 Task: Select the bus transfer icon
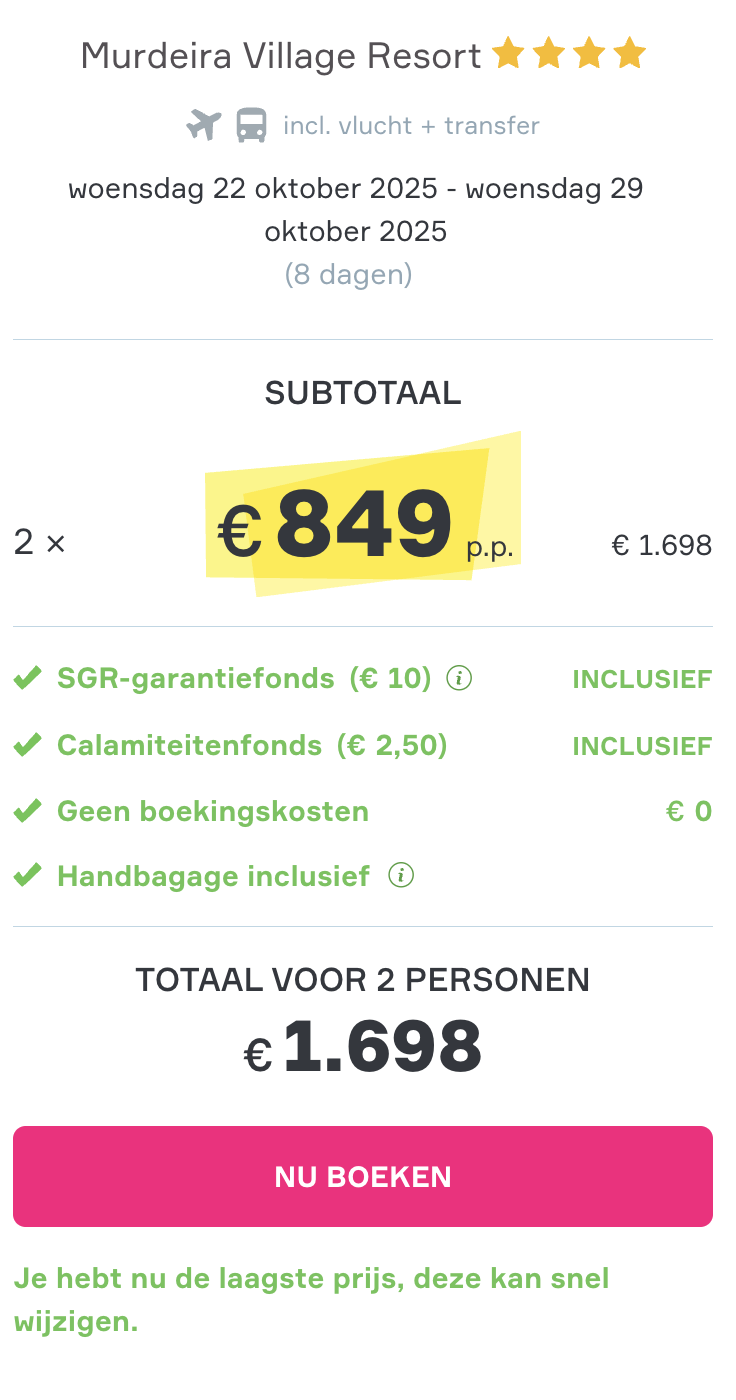point(252,125)
